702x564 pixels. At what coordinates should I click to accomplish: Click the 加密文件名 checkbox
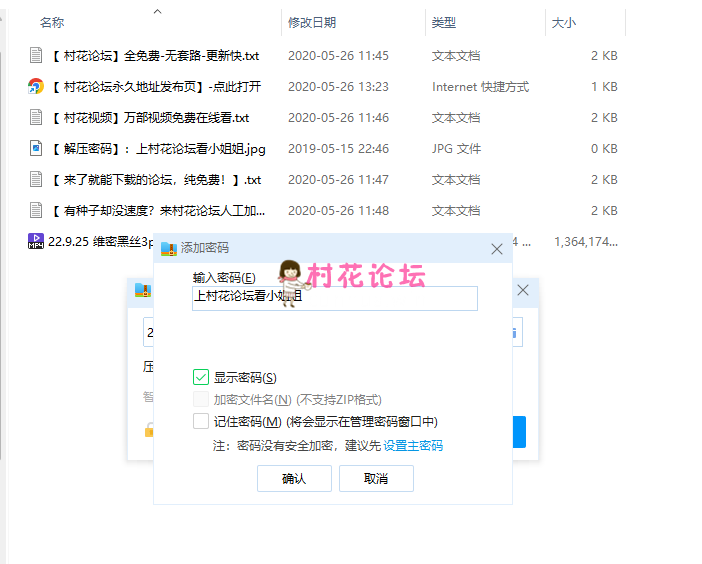201,399
